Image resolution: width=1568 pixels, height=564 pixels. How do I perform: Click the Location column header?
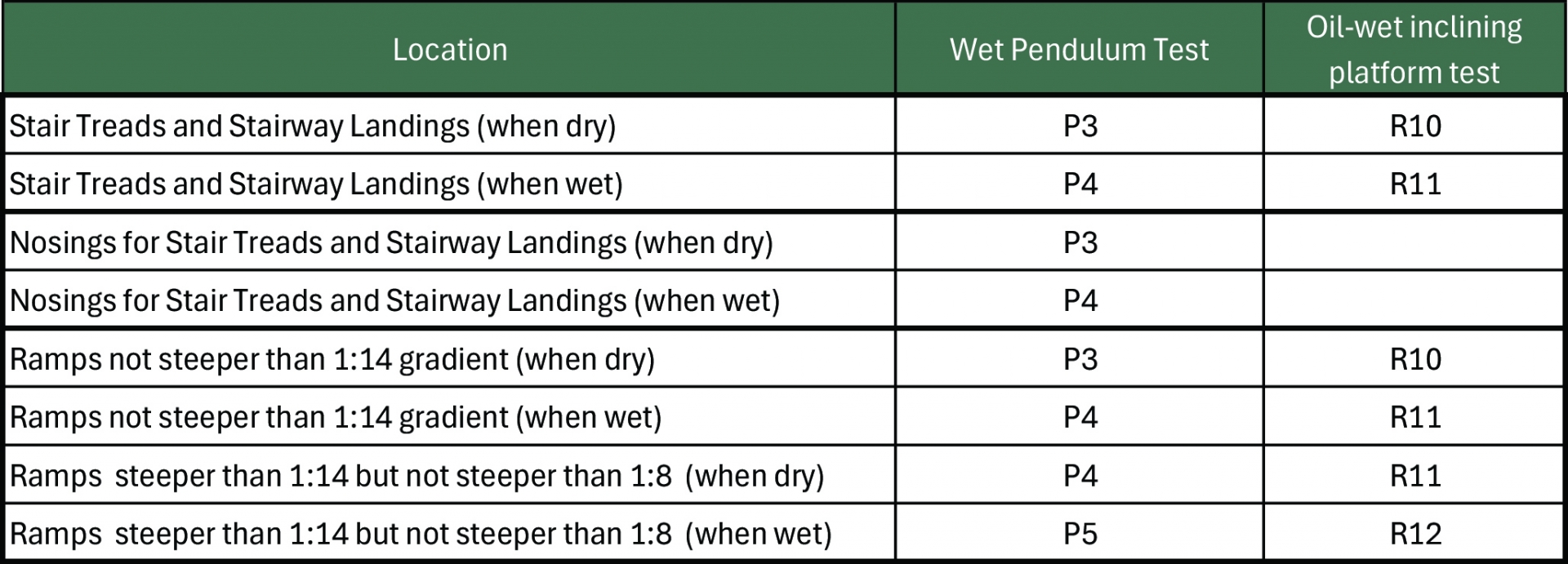449,50
